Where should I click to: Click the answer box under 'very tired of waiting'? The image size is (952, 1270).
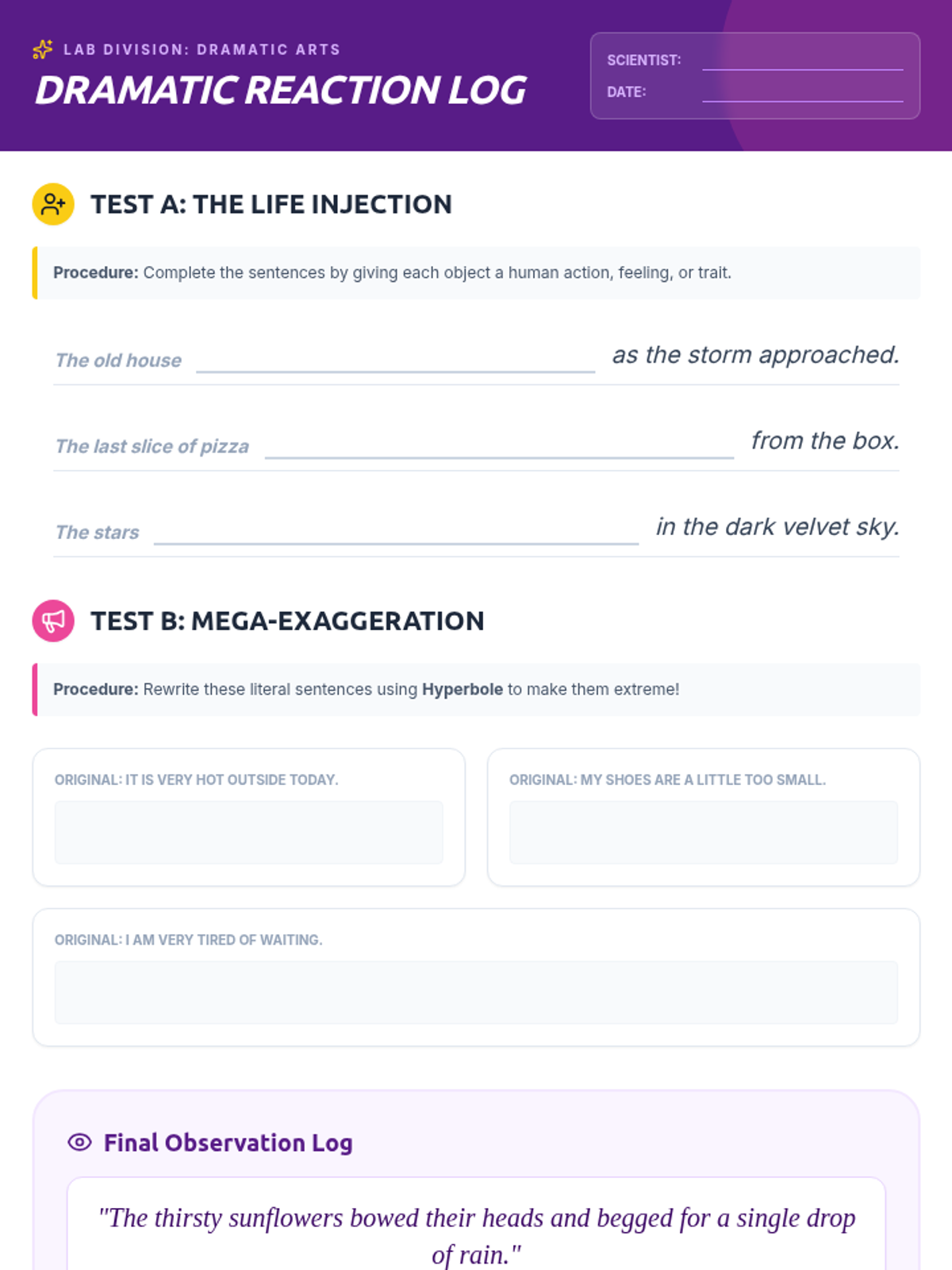coord(476,992)
